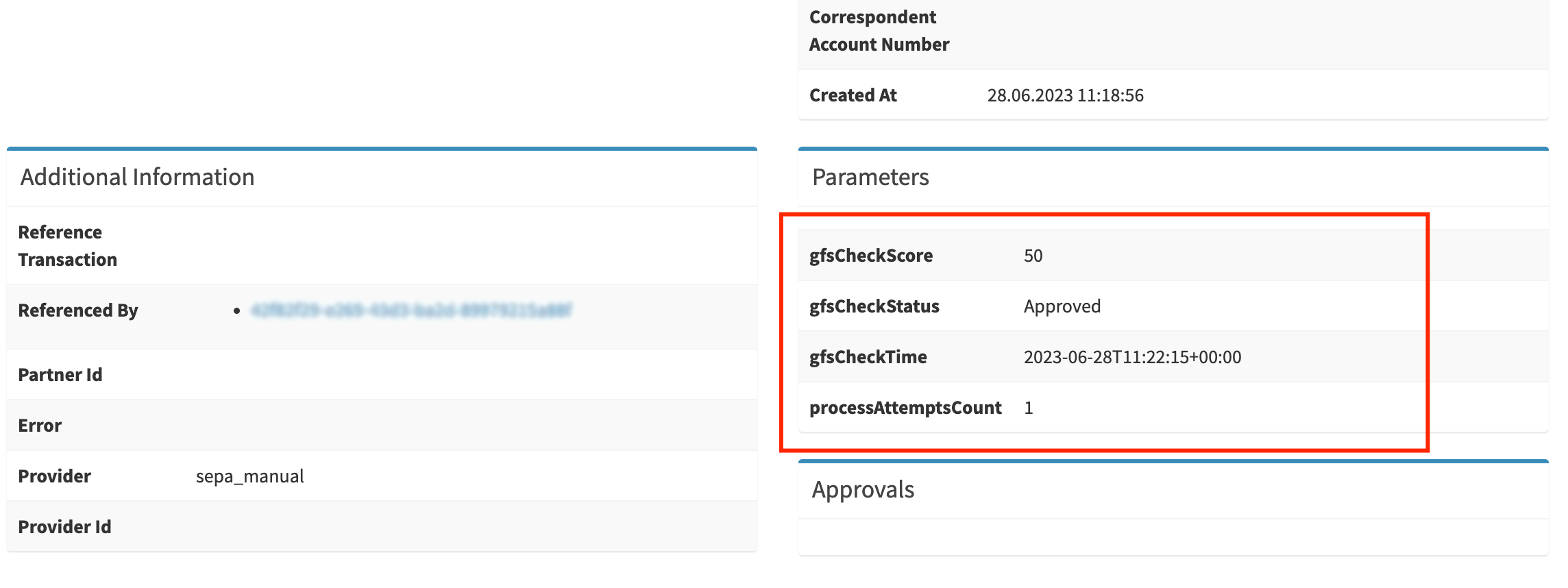This screenshot has width=1568, height=588.
Task: Open the blurred Referenced By transaction link
Action: 411,310
